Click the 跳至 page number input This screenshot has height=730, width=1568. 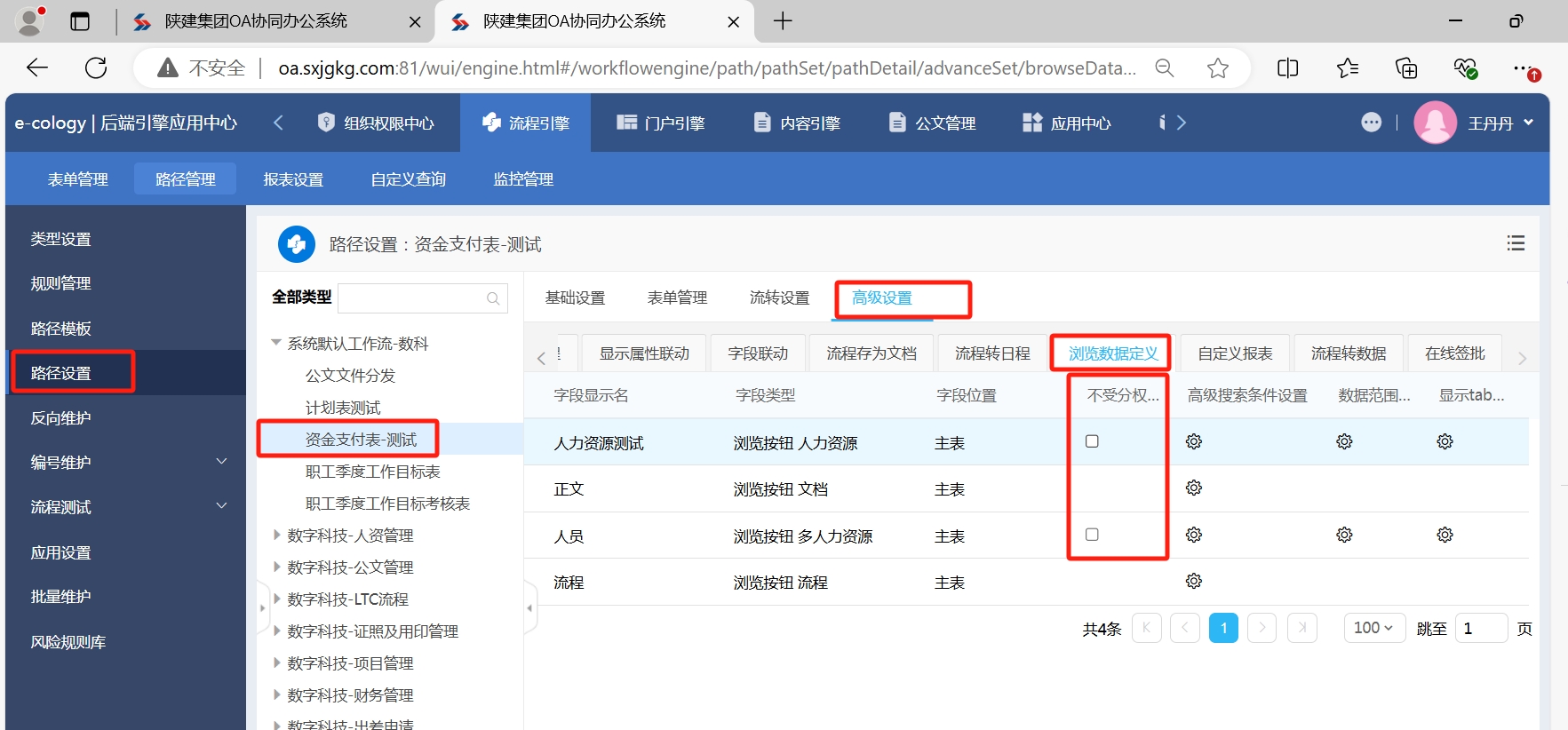1480,628
